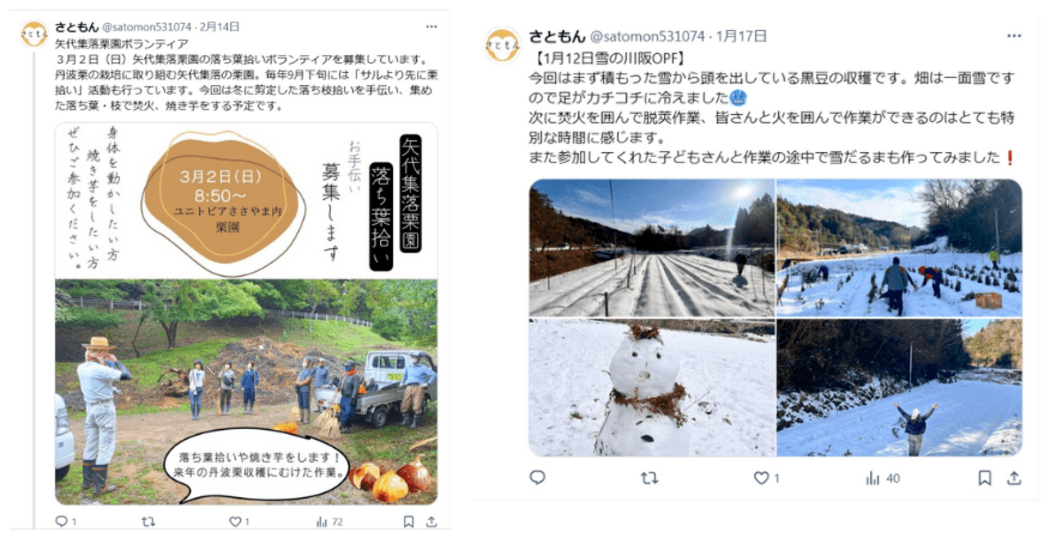Bookmark the February 14 tweet
This screenshot has height=550, width=1050.
tap(408, 521)
